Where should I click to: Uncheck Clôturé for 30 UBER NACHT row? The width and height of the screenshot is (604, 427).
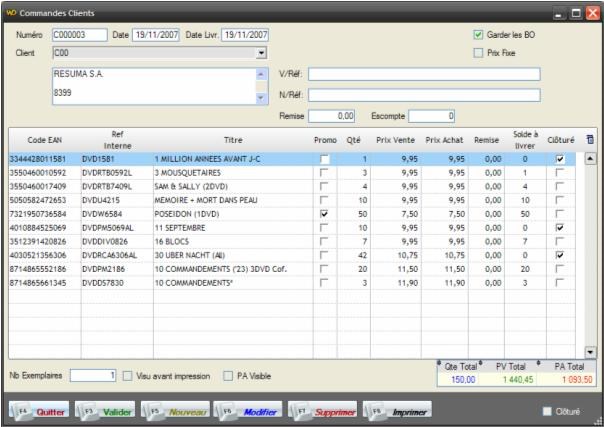[560, 255]
